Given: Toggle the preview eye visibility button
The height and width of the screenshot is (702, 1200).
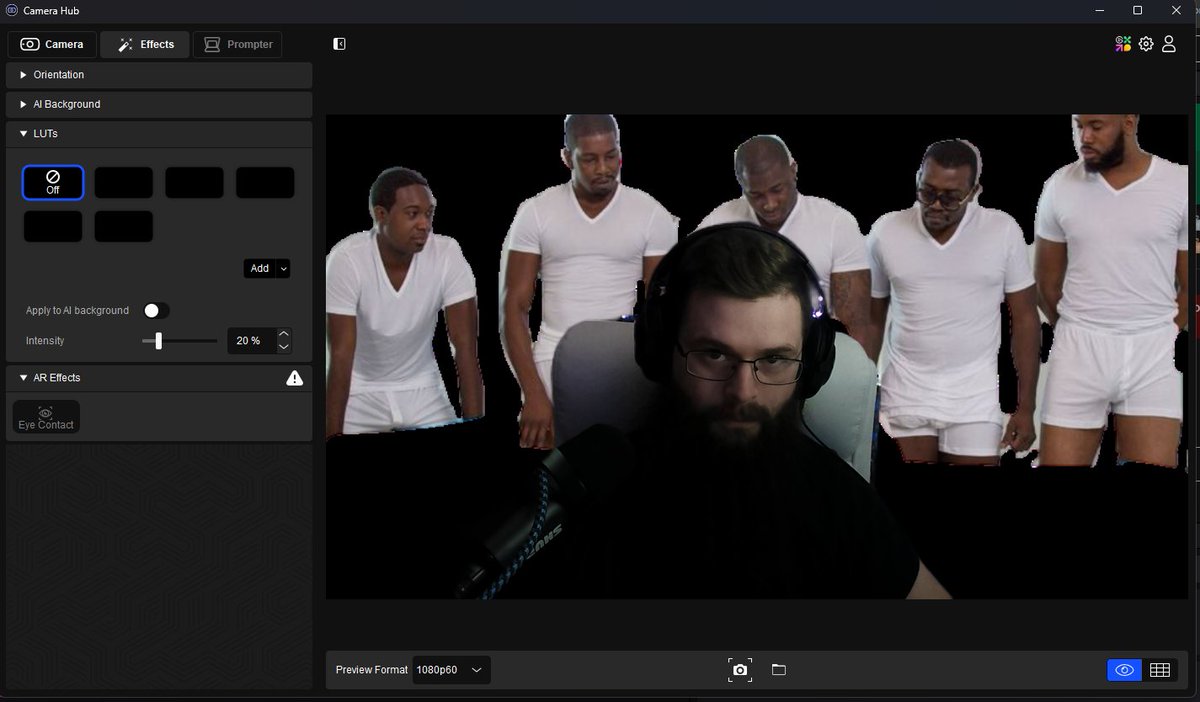Looking at the screenshot, I should 1125,670.
